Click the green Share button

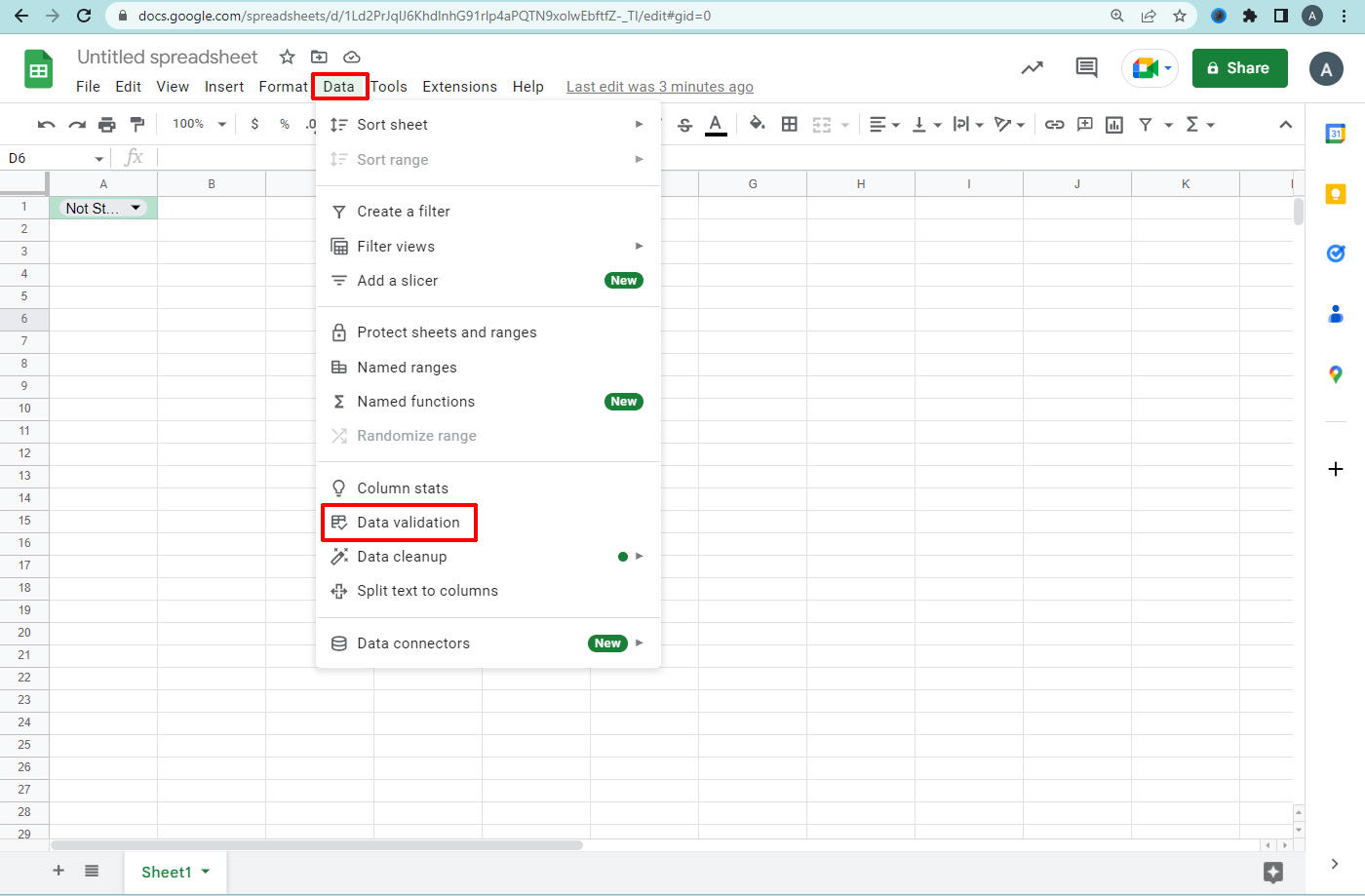[x=1239, y=68]
